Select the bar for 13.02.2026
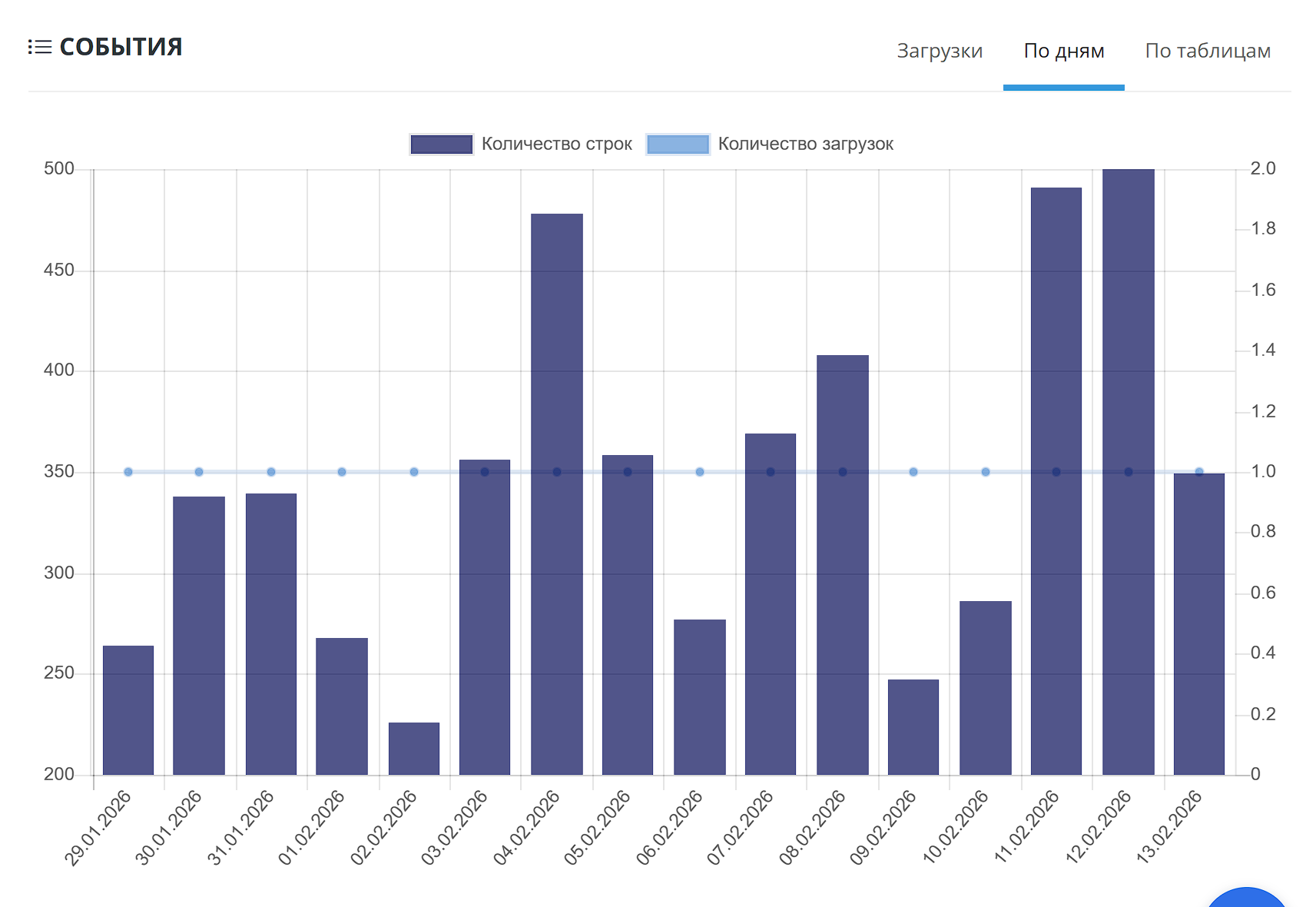 point(1199,624)
